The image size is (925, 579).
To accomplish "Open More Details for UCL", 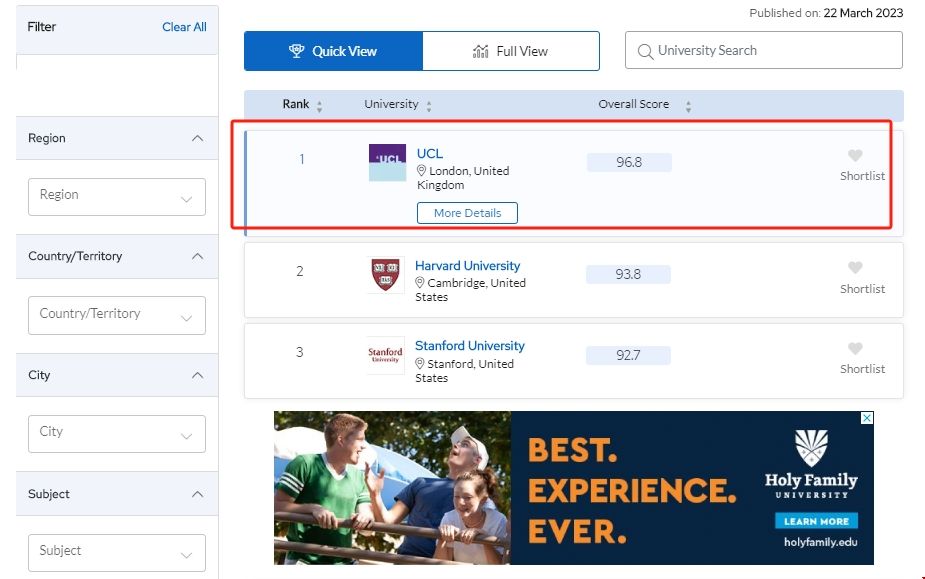I will 466,212.
